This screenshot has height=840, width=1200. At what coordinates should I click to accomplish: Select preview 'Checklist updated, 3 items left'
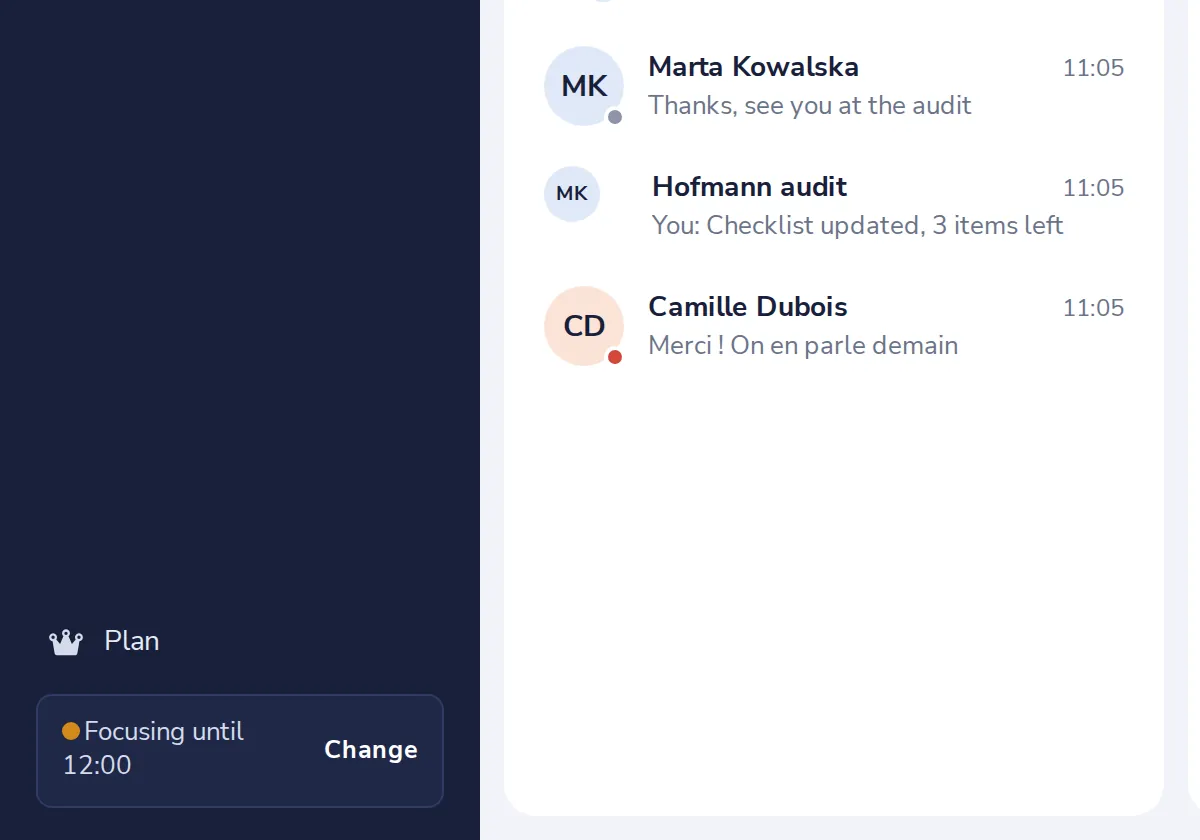pyautogui.click(x=885, y=226)
